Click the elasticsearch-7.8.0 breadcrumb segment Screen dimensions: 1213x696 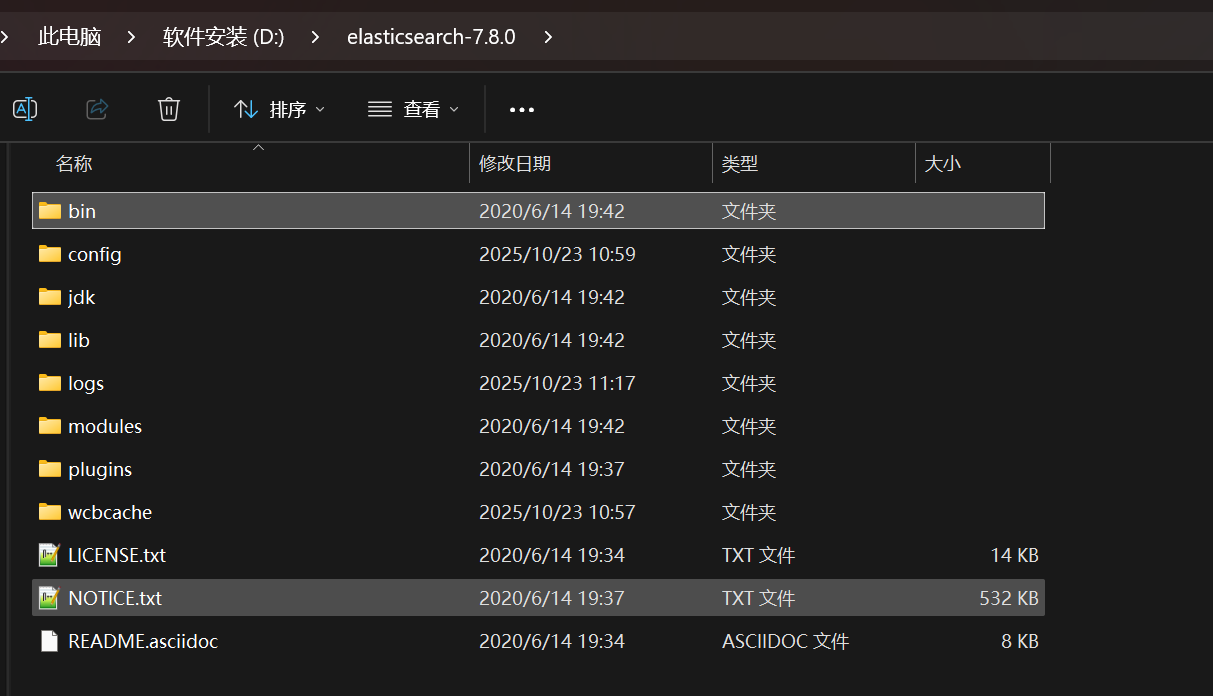pyautogui.click(x=431, y=37)
